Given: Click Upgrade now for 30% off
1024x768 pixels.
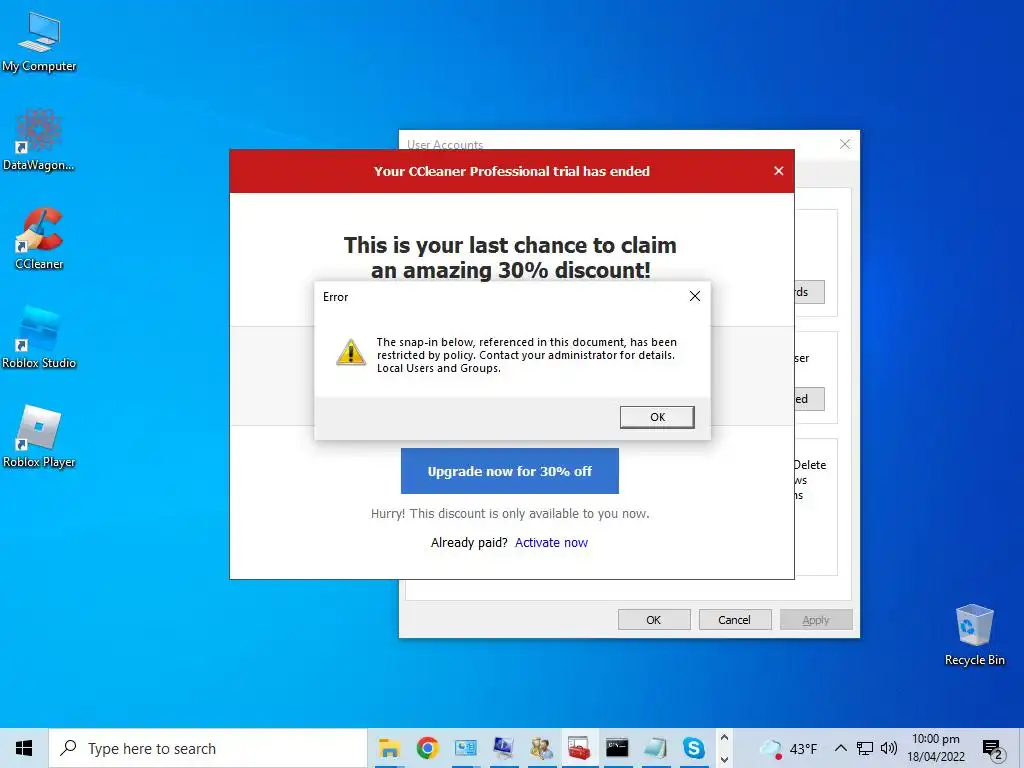Looking at the screenshot, I should 509,471.
